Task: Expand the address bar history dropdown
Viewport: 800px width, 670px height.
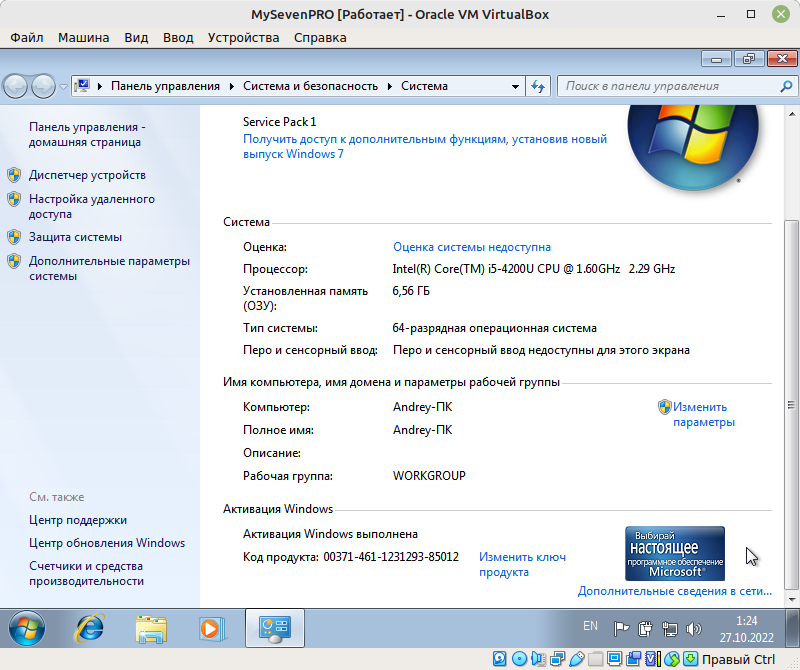Action: click(515, 87)
